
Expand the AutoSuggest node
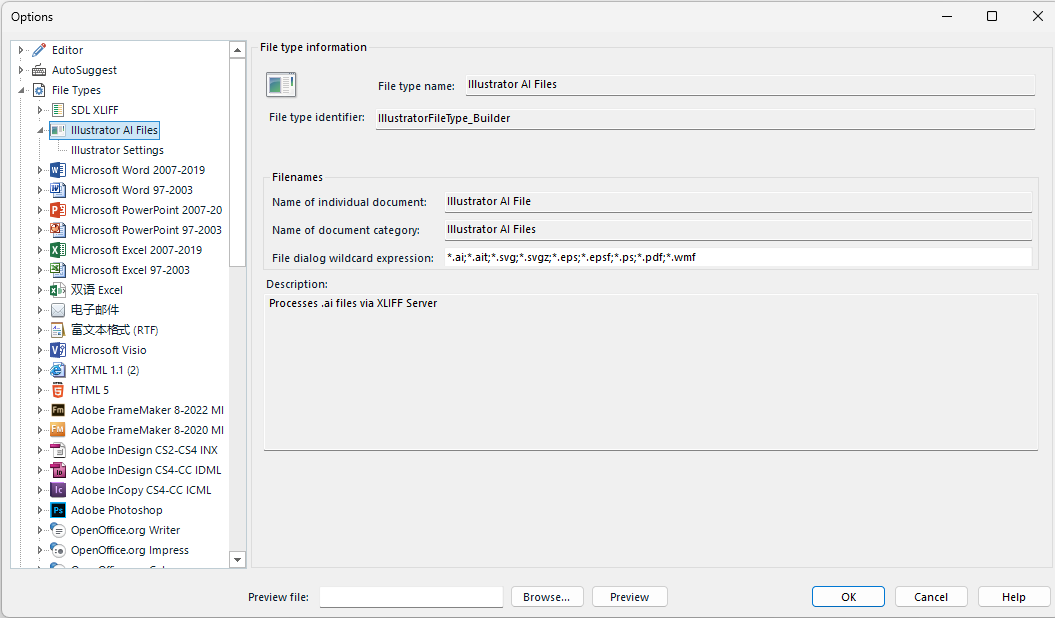tap(22, 70)
